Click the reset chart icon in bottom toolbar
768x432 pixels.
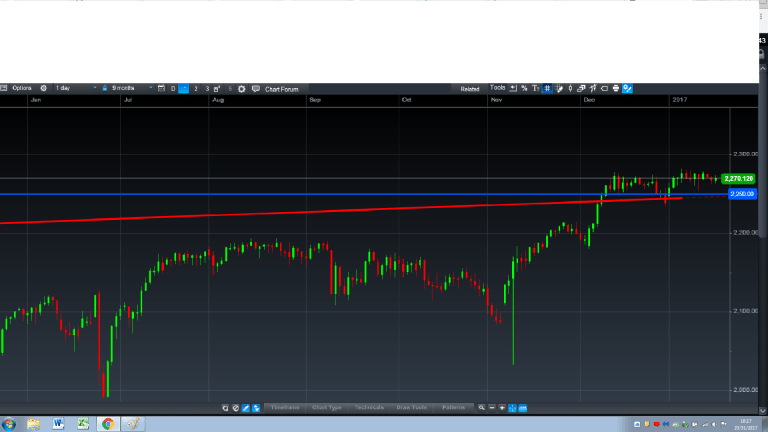point(225,408)
